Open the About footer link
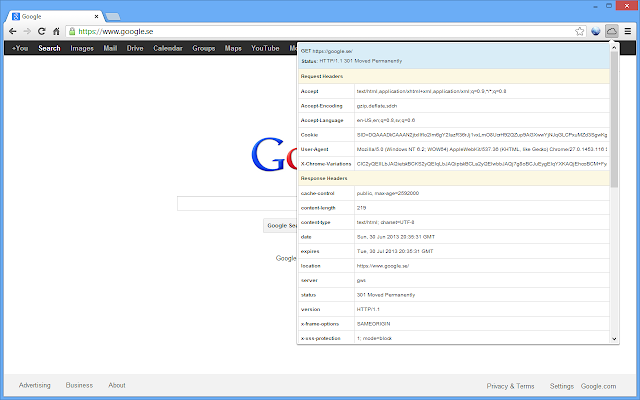 click(117, 385)
